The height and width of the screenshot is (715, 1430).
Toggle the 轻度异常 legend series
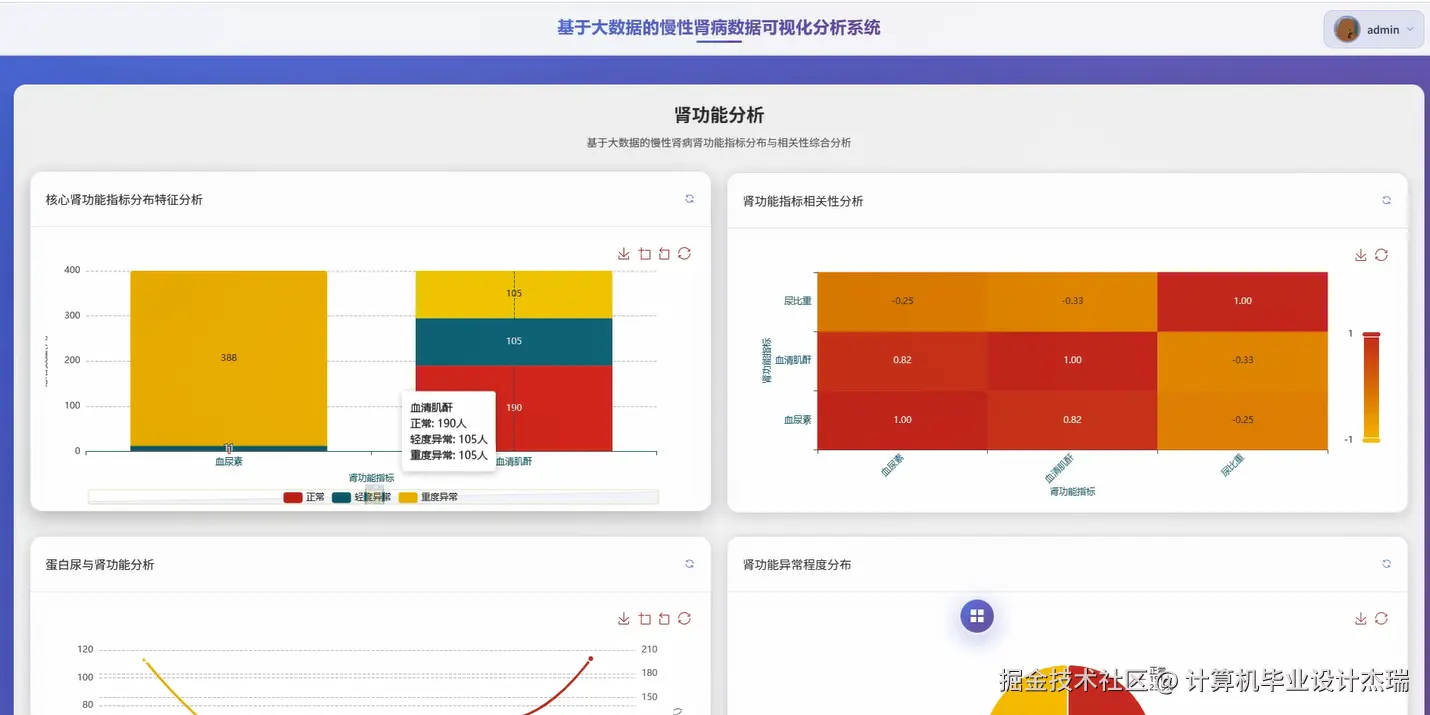[x=361, y=497]
